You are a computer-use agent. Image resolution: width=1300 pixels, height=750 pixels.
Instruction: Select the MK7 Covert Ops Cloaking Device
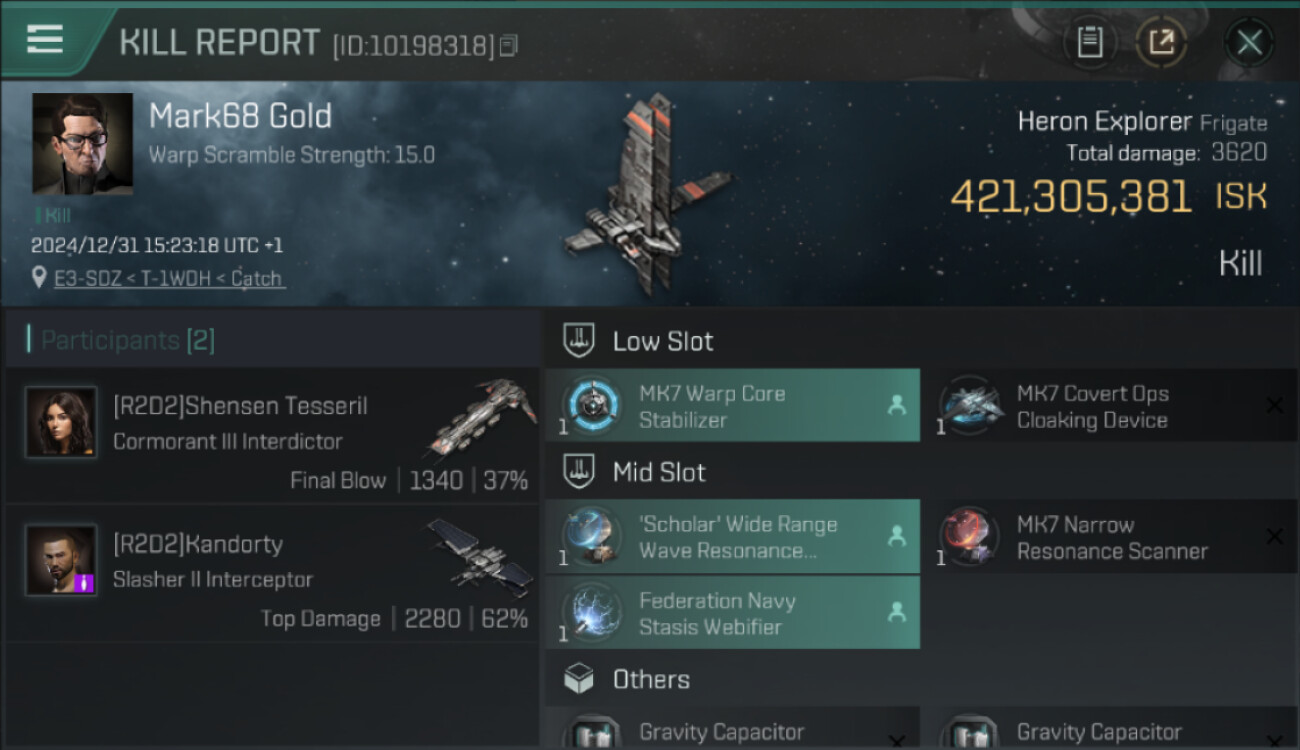click(x=1110, y=406)
